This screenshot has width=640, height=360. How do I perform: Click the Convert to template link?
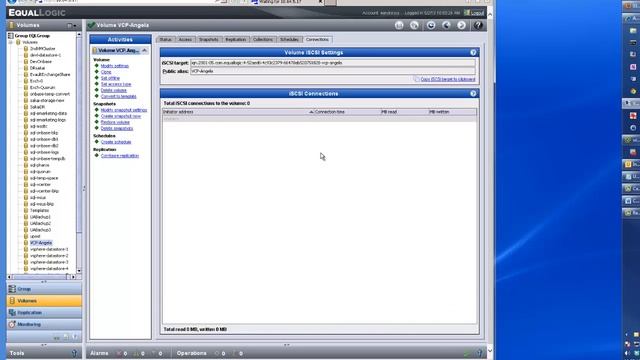pos(118,96)
